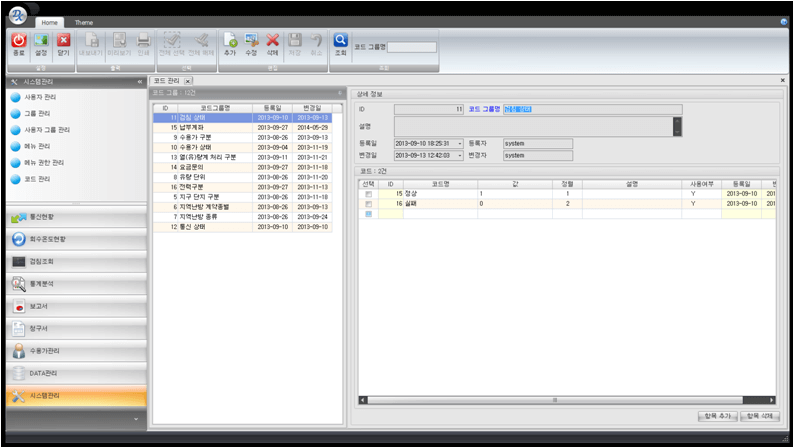Check the selection box for code 정상
Screen dimensions: 794x448
[x=369, y=193]
